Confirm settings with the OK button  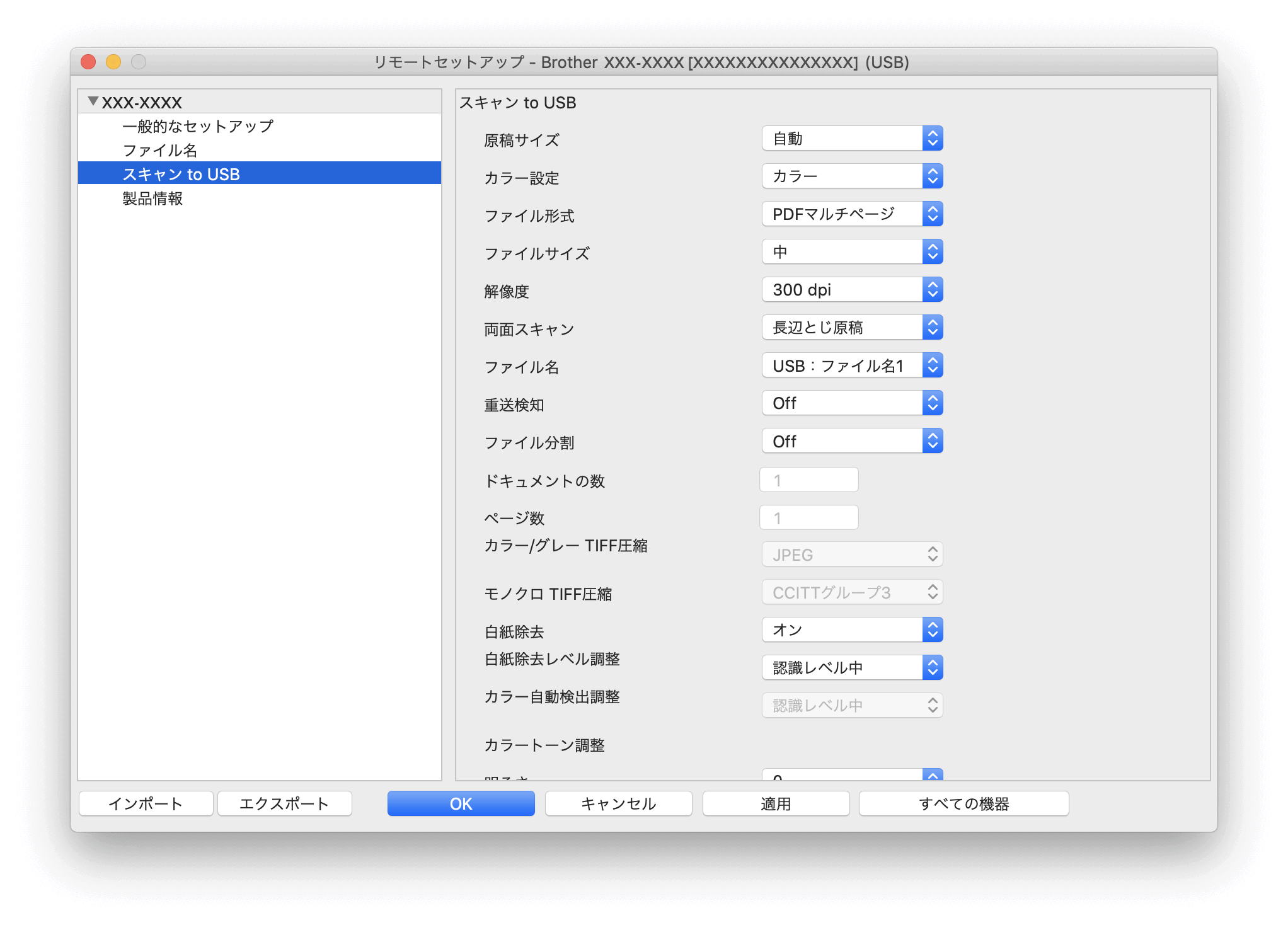point(461,803)
